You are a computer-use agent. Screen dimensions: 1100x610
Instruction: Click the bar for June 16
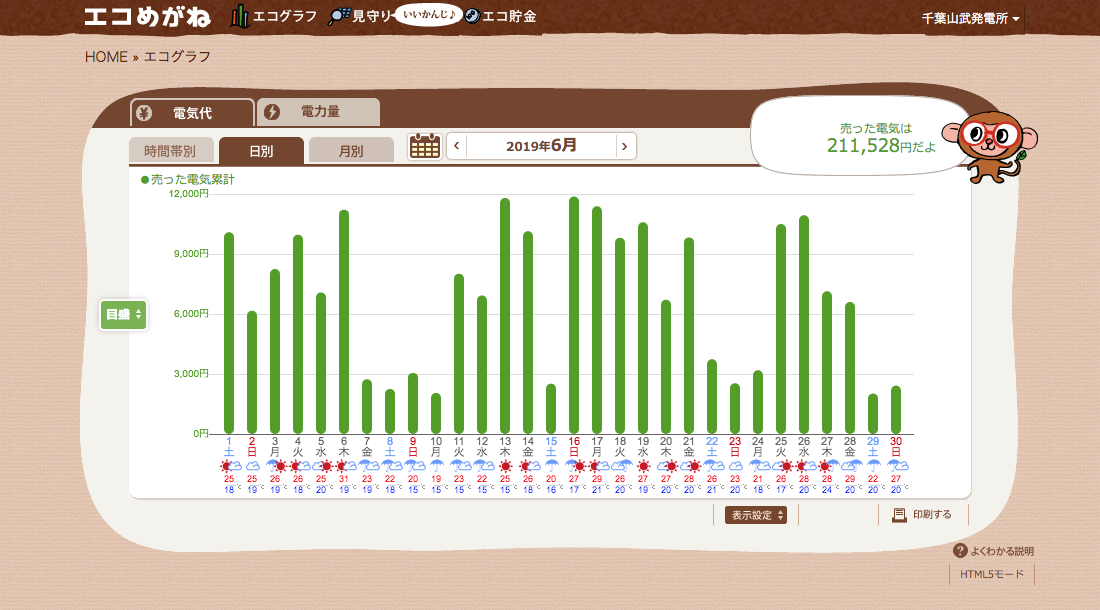click(574, 315)
